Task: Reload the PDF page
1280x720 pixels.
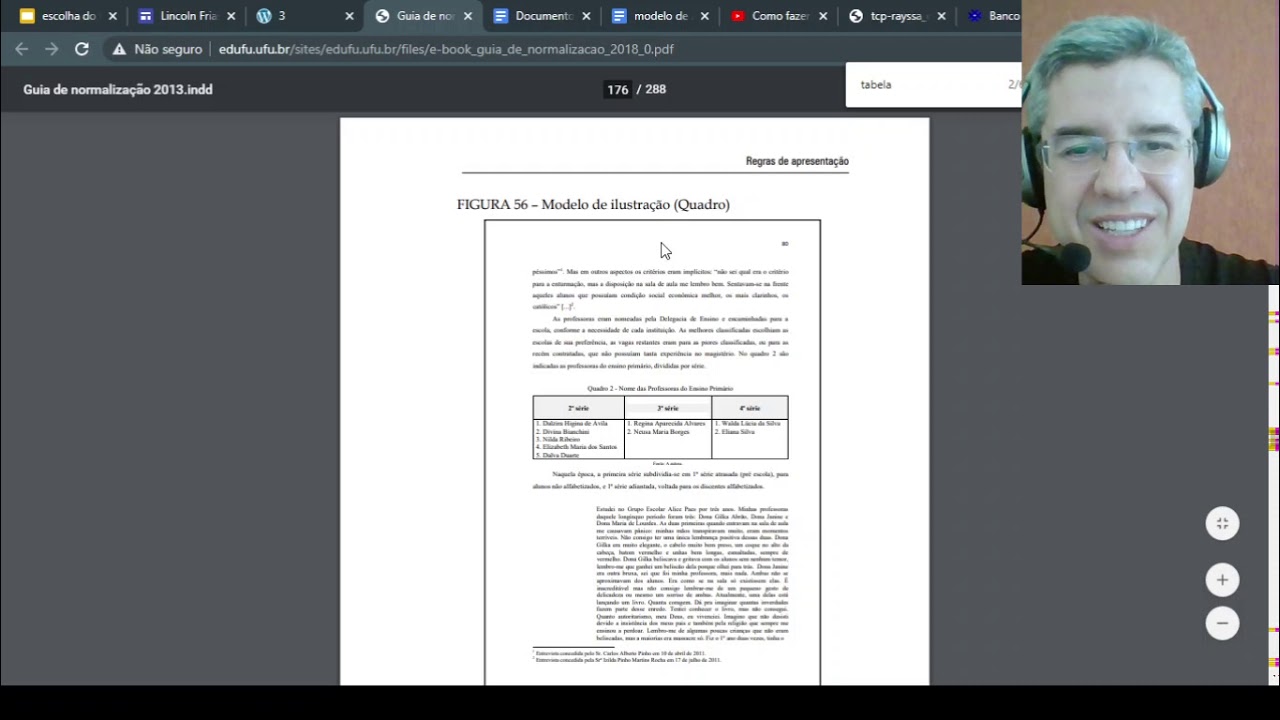Action: click(x=82, y=49)
